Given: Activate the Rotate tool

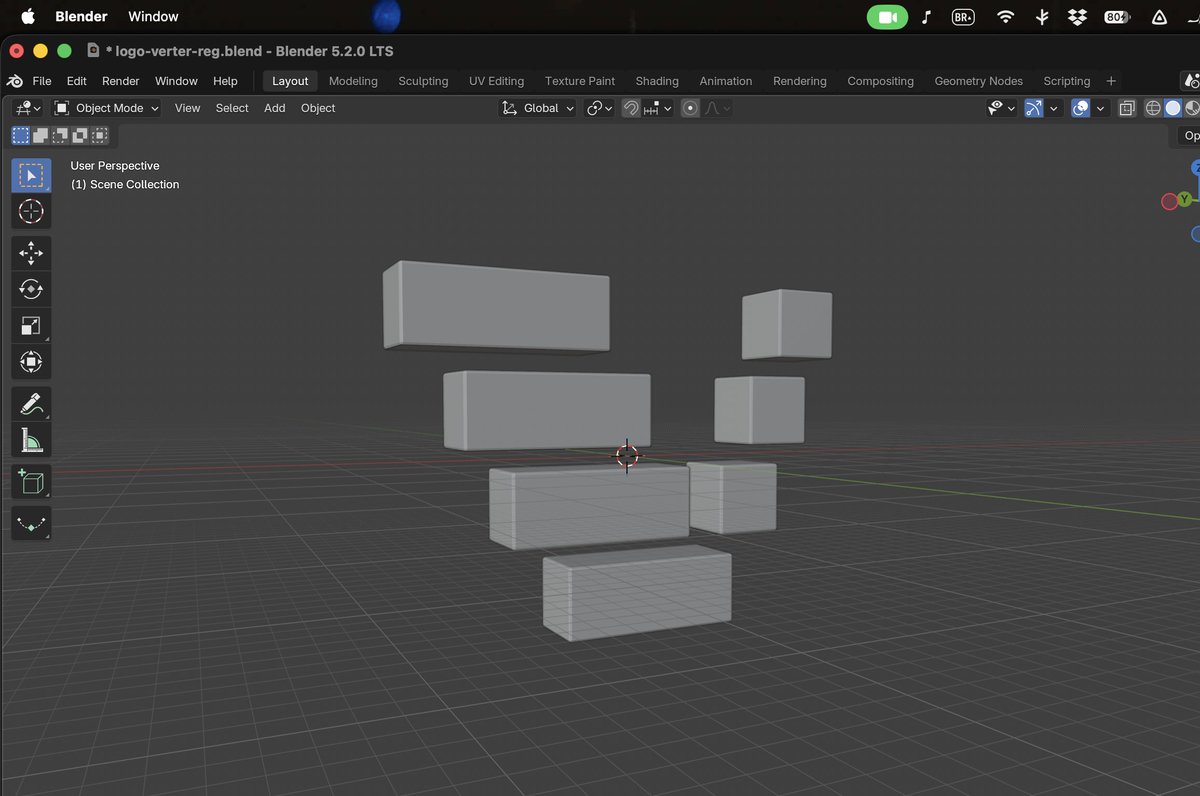Looking at the screenshot, I should click(31, 289).
